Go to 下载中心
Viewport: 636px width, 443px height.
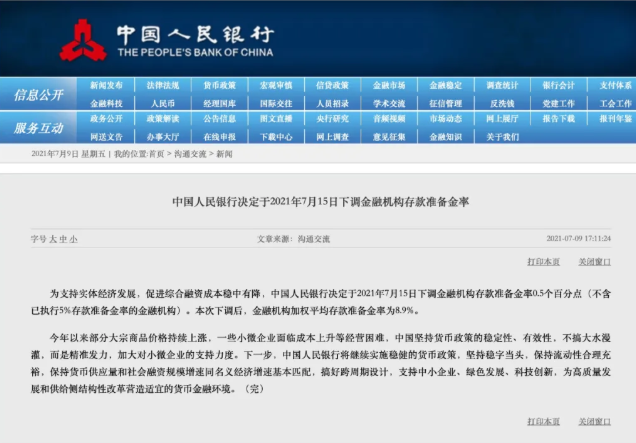pos(276,137)
